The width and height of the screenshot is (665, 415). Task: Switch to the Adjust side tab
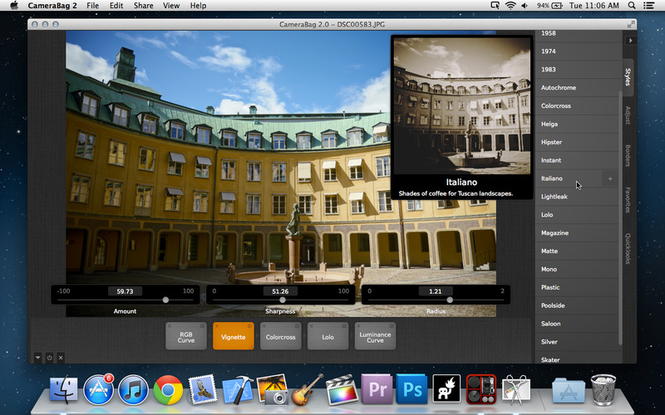tap(628, 115)
